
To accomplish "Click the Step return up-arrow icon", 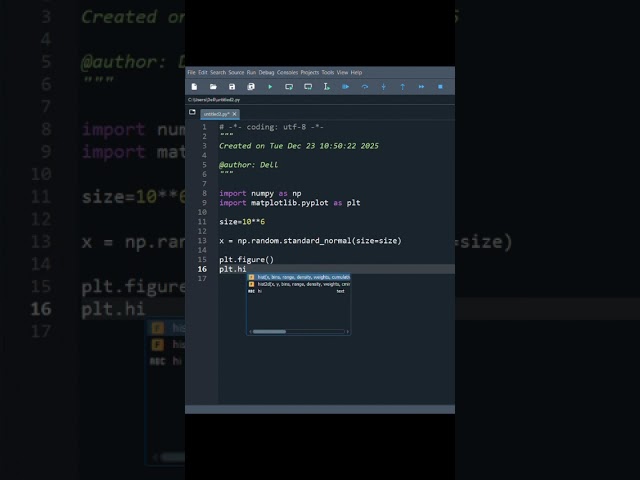I will tap(402, 87).
